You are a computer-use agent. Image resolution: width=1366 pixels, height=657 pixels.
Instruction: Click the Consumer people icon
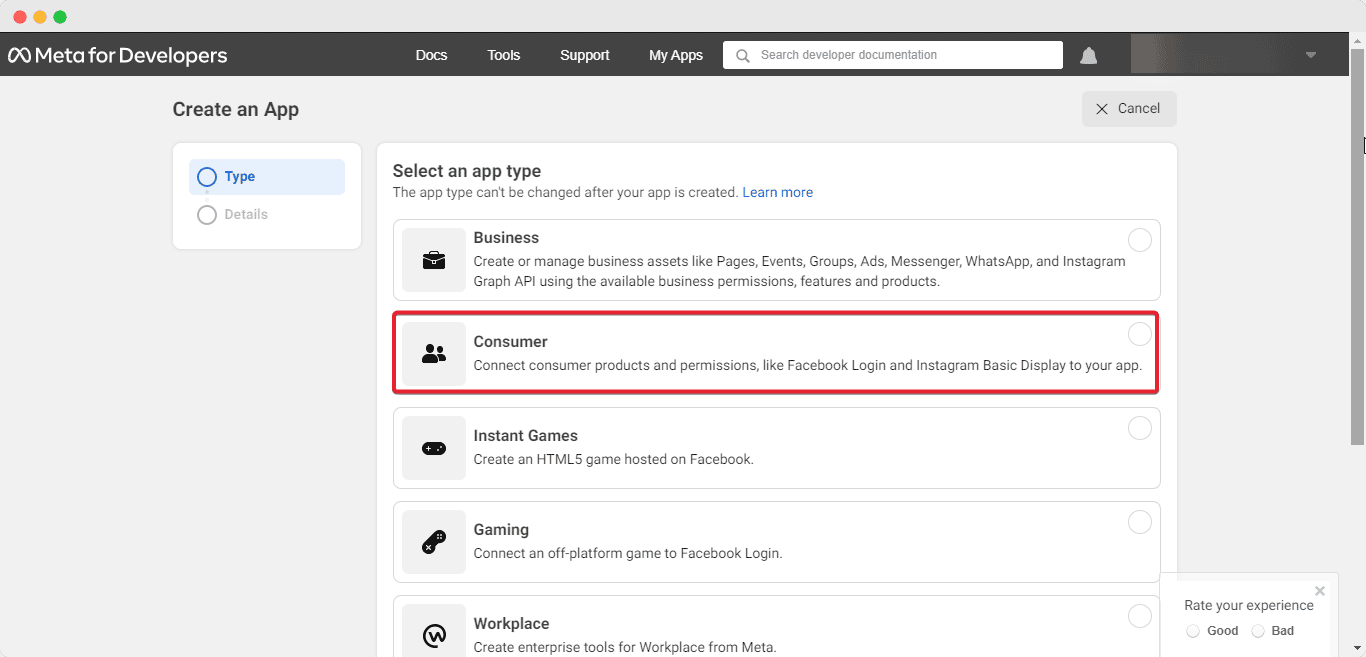[434, 354]
